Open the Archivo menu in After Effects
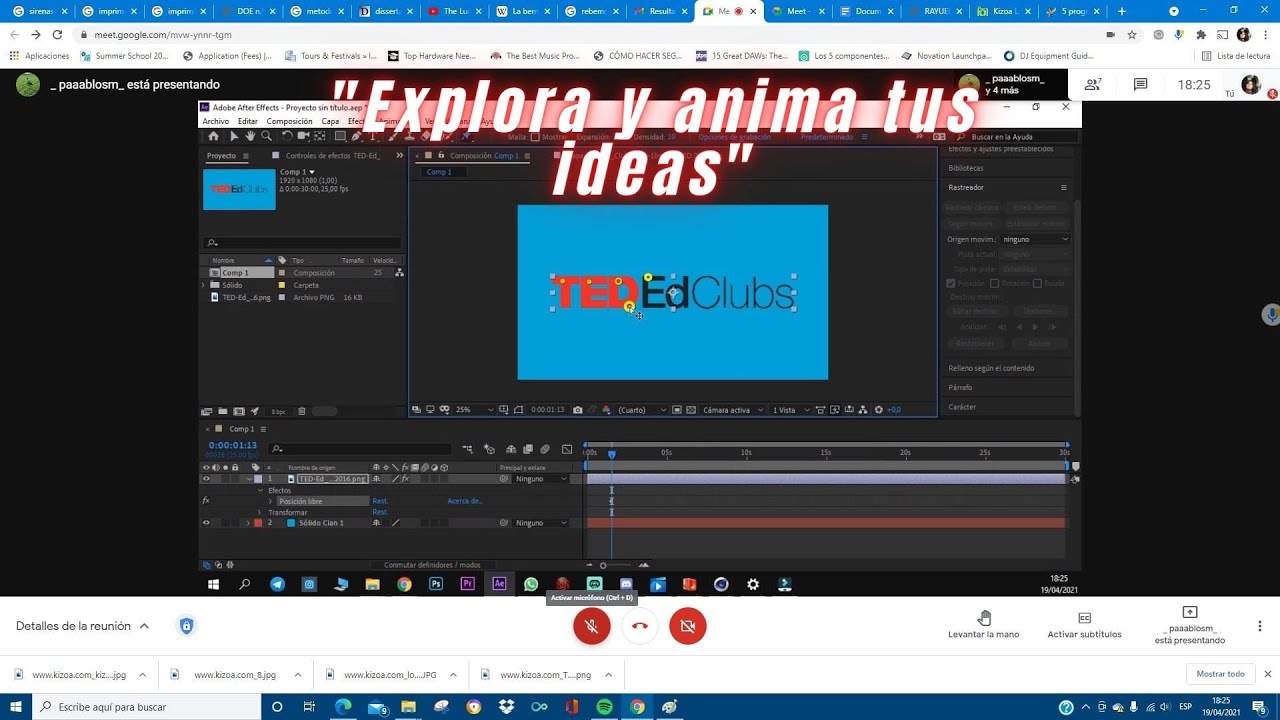 216,121
